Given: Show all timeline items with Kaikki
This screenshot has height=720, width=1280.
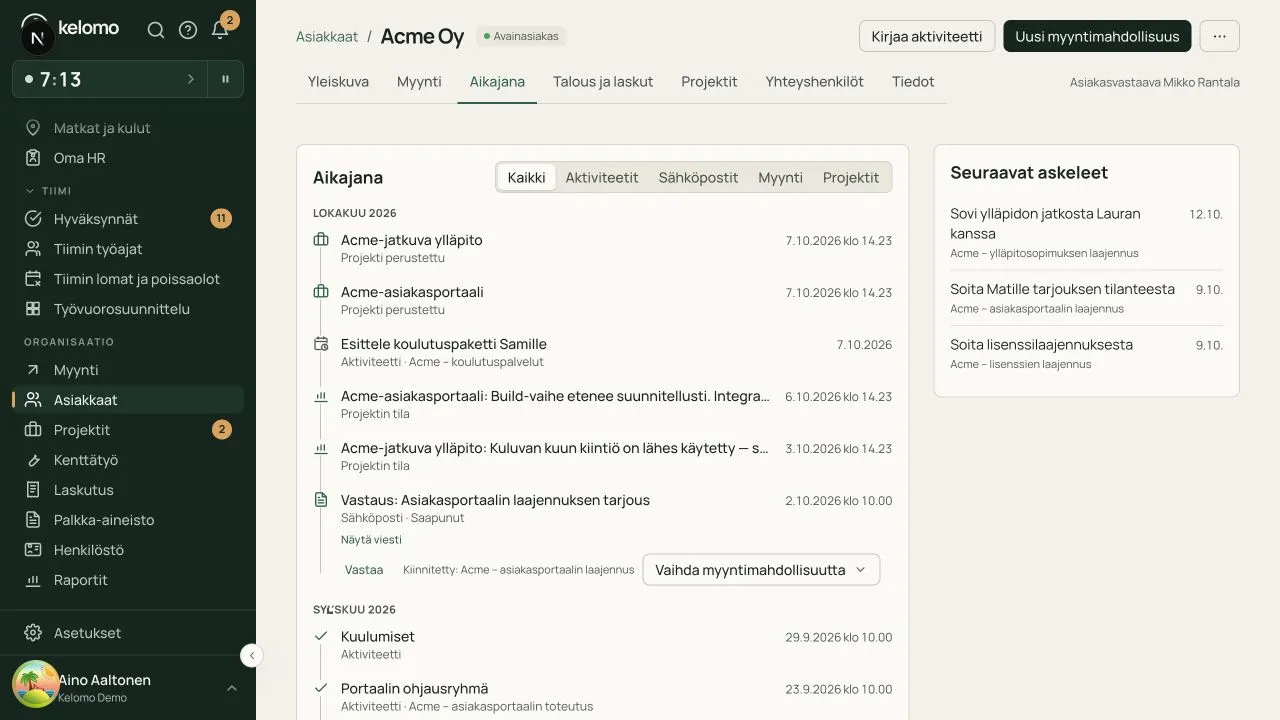Looking at the screenshot, I should pyautogui.click(x=526, y=177).
